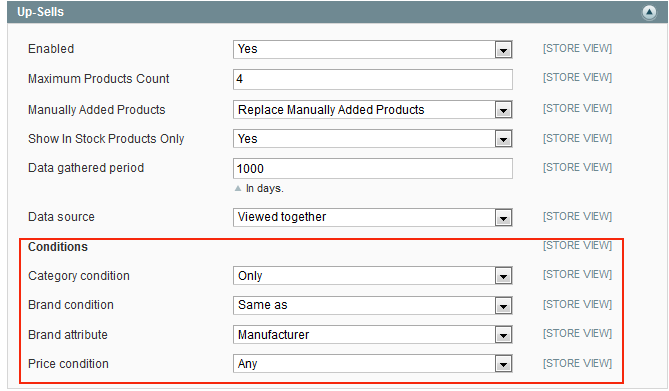Click the Maximum Products Count field

[372, 79]
